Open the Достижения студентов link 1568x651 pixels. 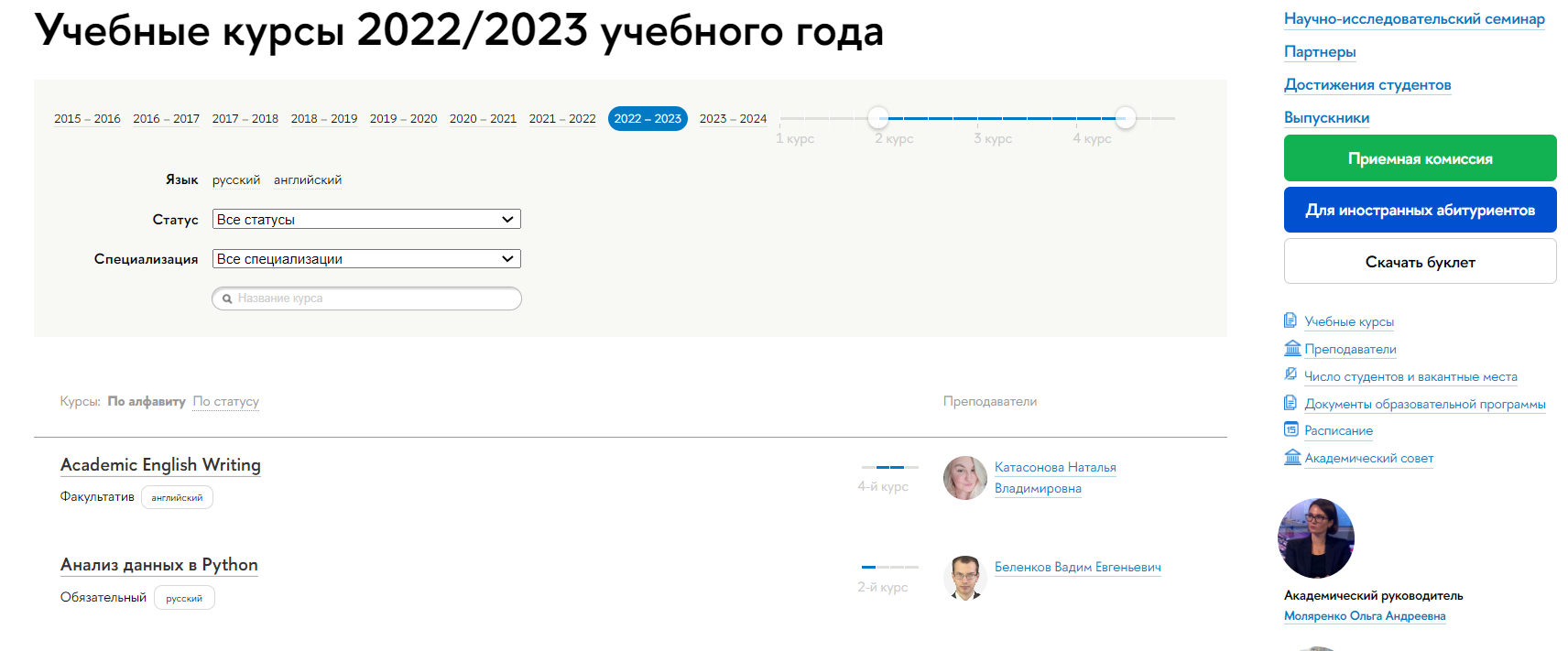click(1367, 85)
